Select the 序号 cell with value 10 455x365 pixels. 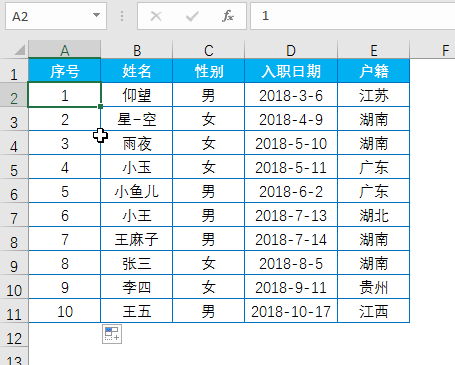[65, 311]
